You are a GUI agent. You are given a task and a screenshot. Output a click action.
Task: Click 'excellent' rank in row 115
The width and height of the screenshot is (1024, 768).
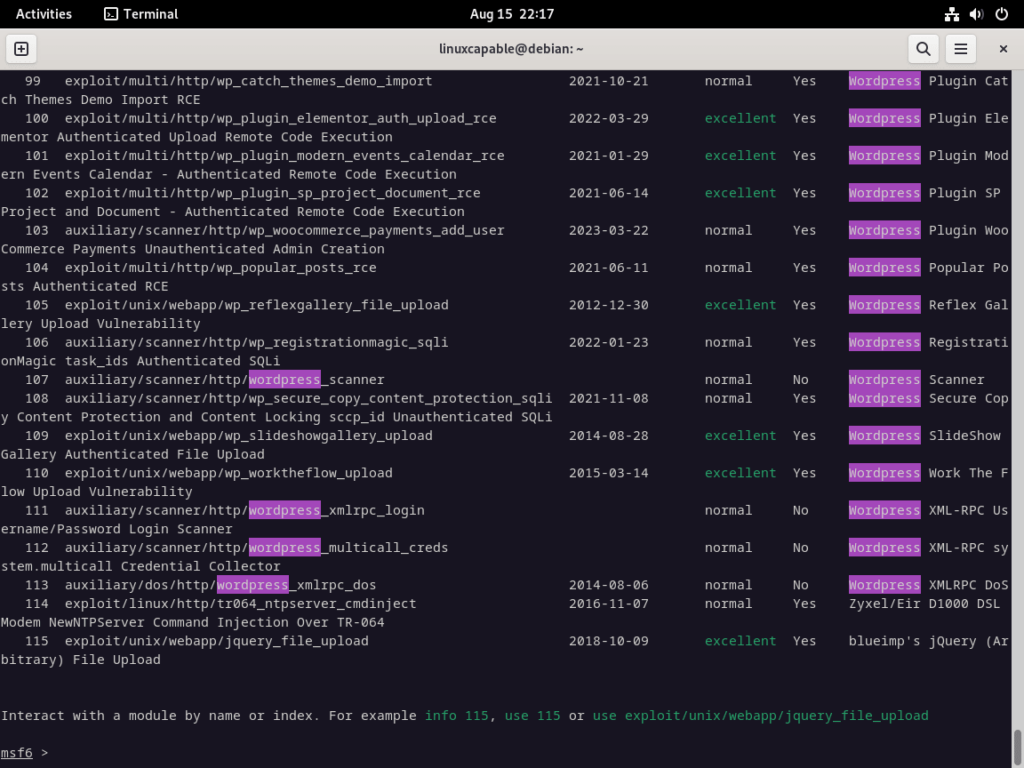741,641
